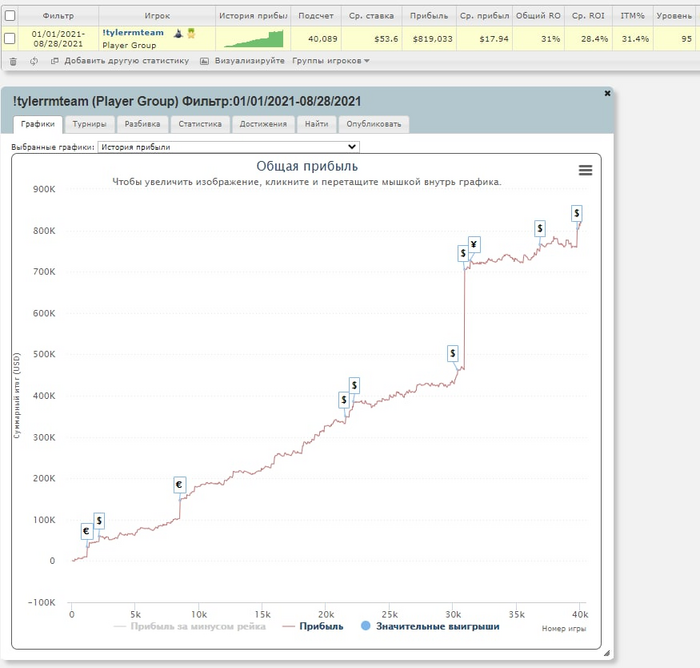This screenshot has width=700, height=668.
Task: Switch to the Найти tab
Action: 317,124
